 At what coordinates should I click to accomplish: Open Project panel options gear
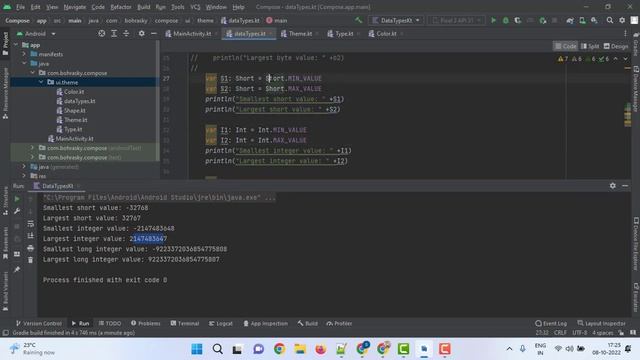coord(141,33)
